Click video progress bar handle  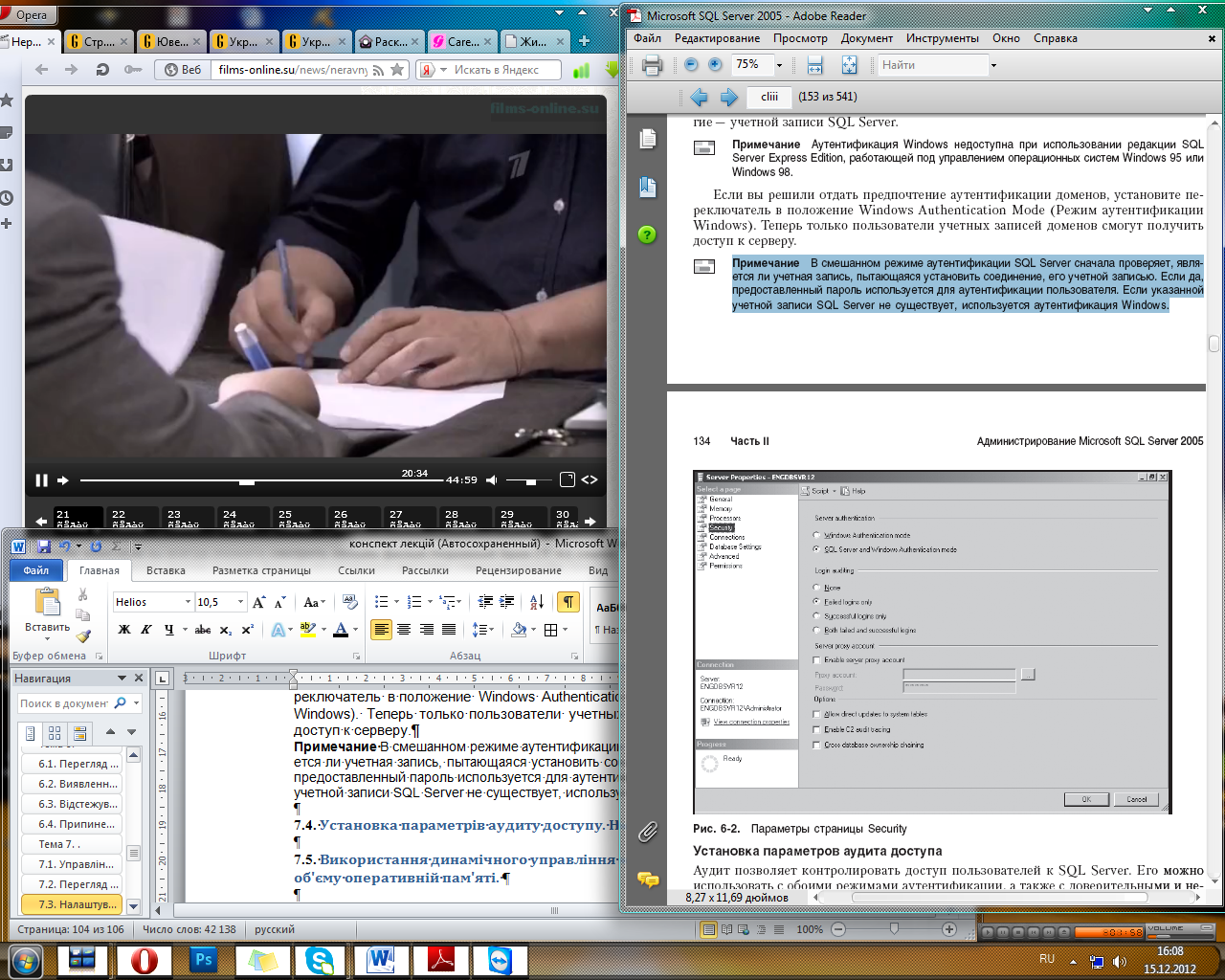pos(247,481)
